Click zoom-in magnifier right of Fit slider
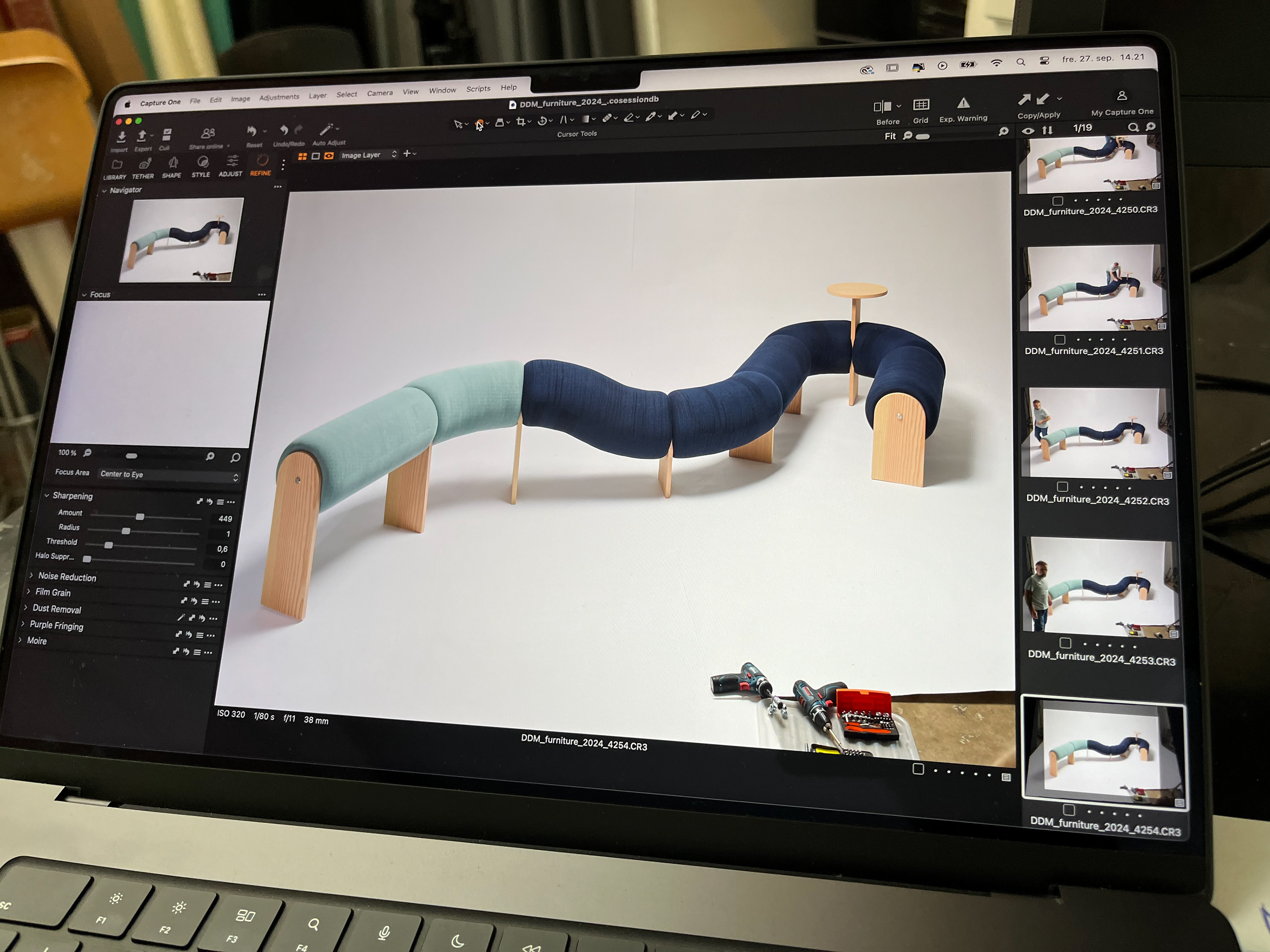This screenshot has width=1270, height=952. tap(1004, 132)
